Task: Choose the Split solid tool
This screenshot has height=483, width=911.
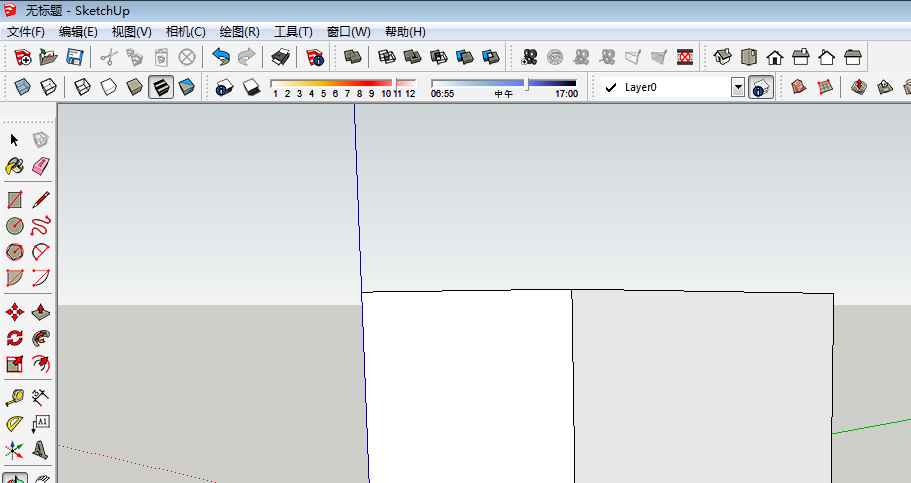Action: (x=491, y=57)
